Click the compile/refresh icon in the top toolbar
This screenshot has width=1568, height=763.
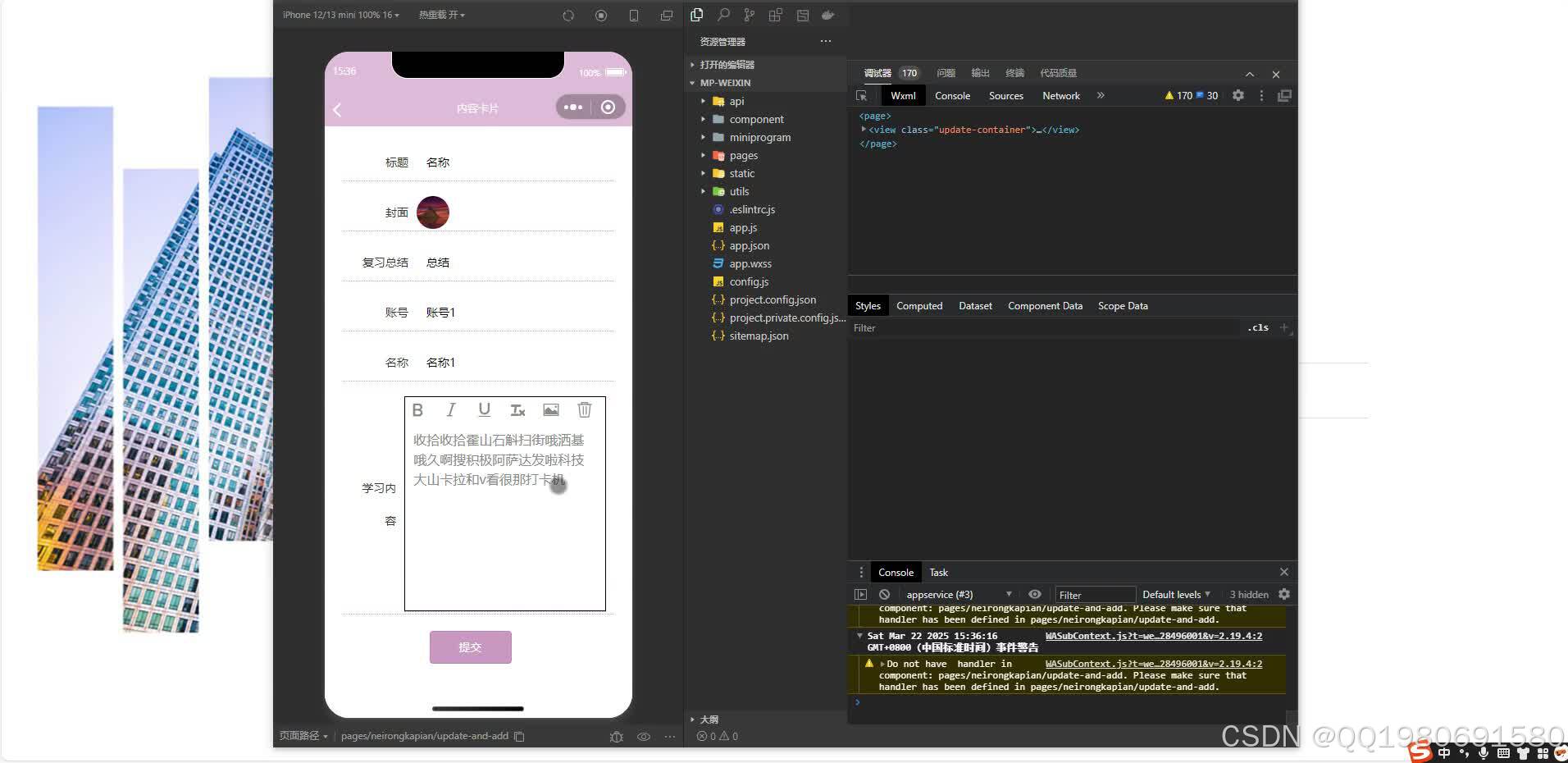click(567, 15)
